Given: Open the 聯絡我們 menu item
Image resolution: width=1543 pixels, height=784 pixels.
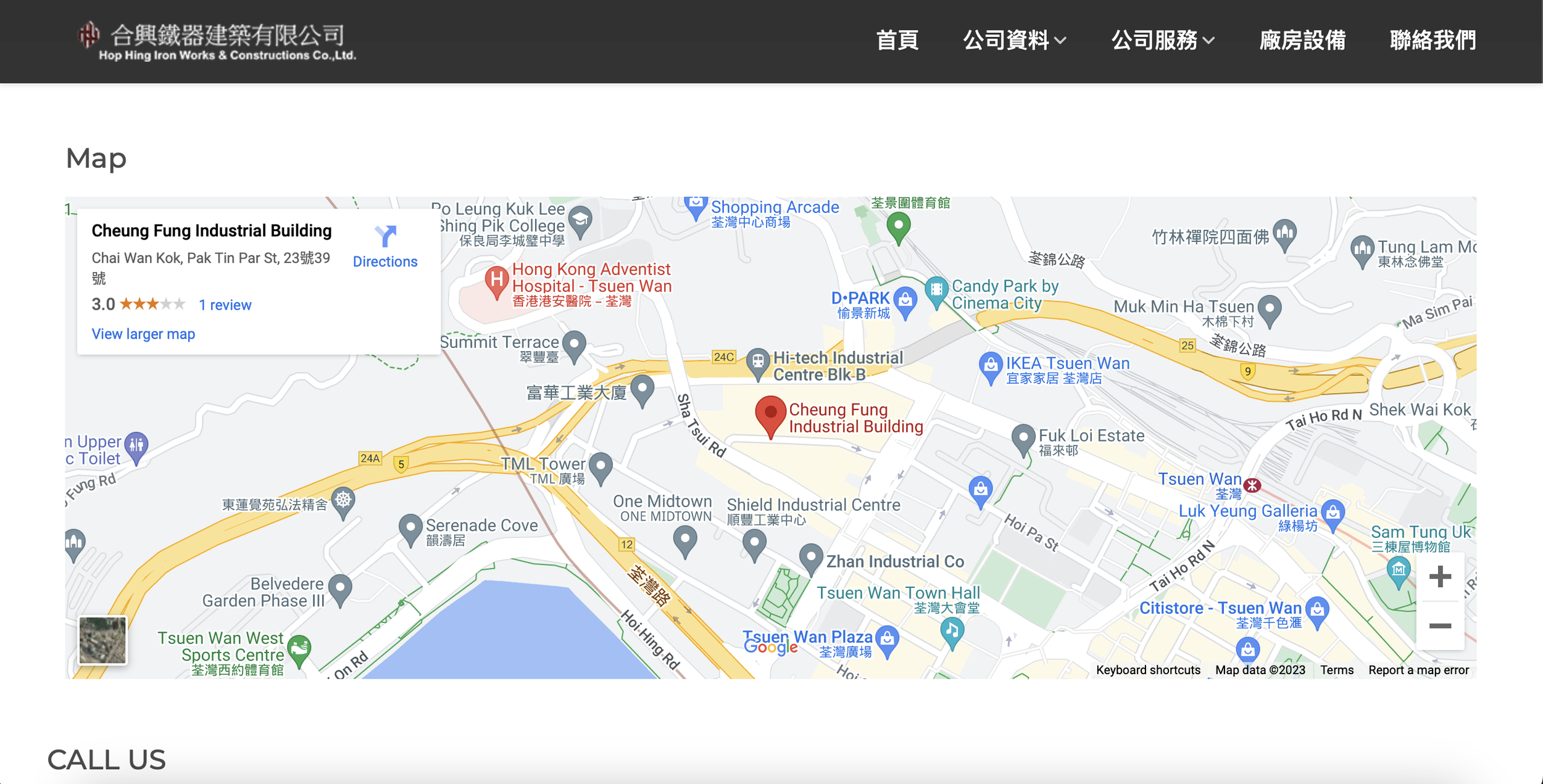Looking at the screenshot, I should 1433,41.
